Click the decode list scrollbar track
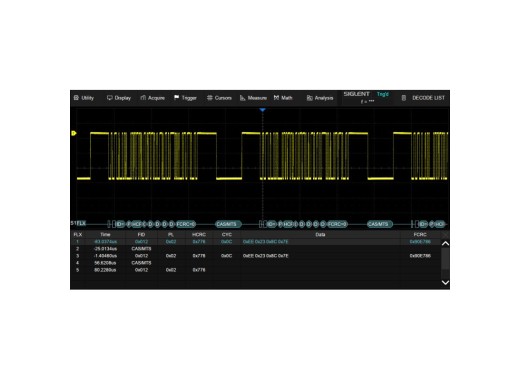The image size is (520, 380). [x=445, y=263]
